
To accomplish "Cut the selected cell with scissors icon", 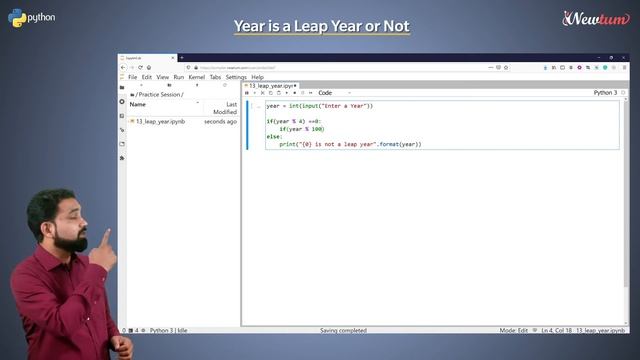I will tap(262, 93).
